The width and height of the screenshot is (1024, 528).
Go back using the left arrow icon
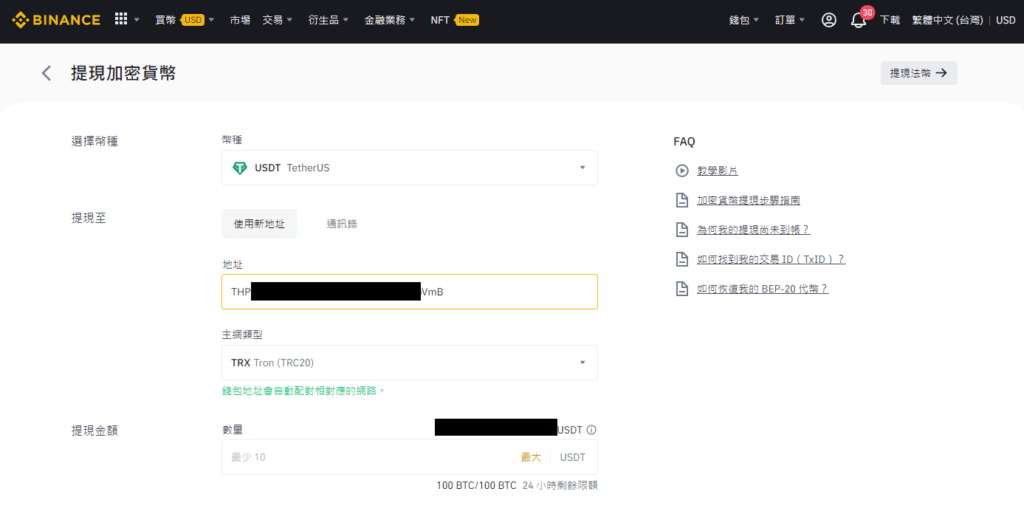pyautogui.click(x=46, y=73)
